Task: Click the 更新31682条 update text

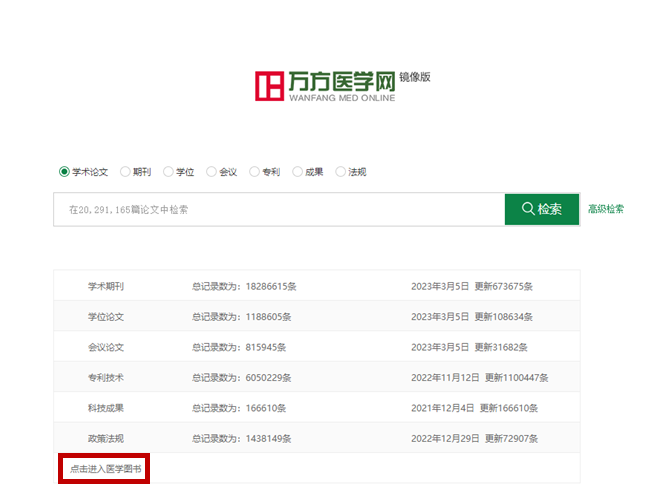Action: (501, 347)
